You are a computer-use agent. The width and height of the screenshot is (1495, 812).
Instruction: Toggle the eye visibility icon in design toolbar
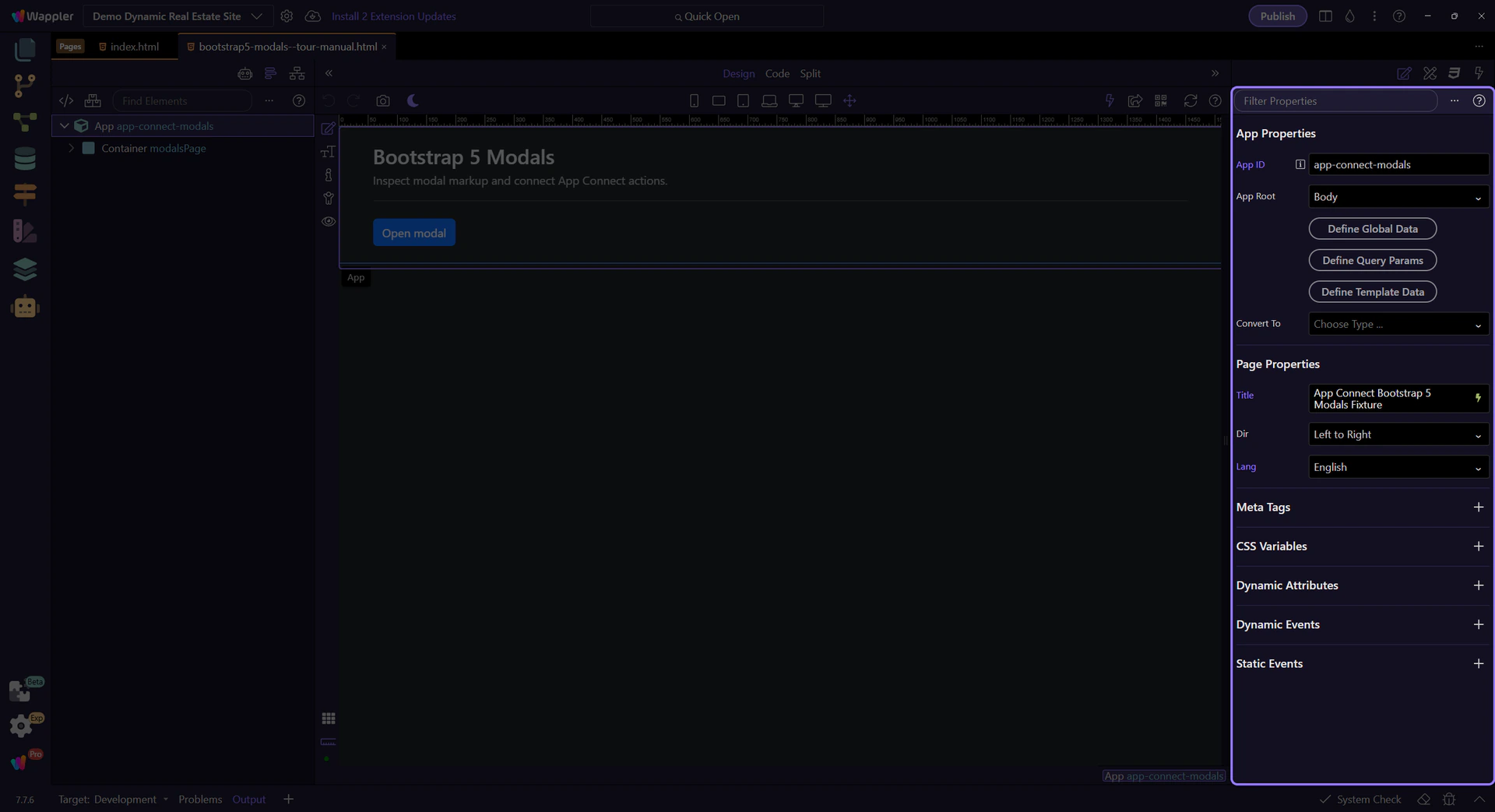[x=329, y=222]
